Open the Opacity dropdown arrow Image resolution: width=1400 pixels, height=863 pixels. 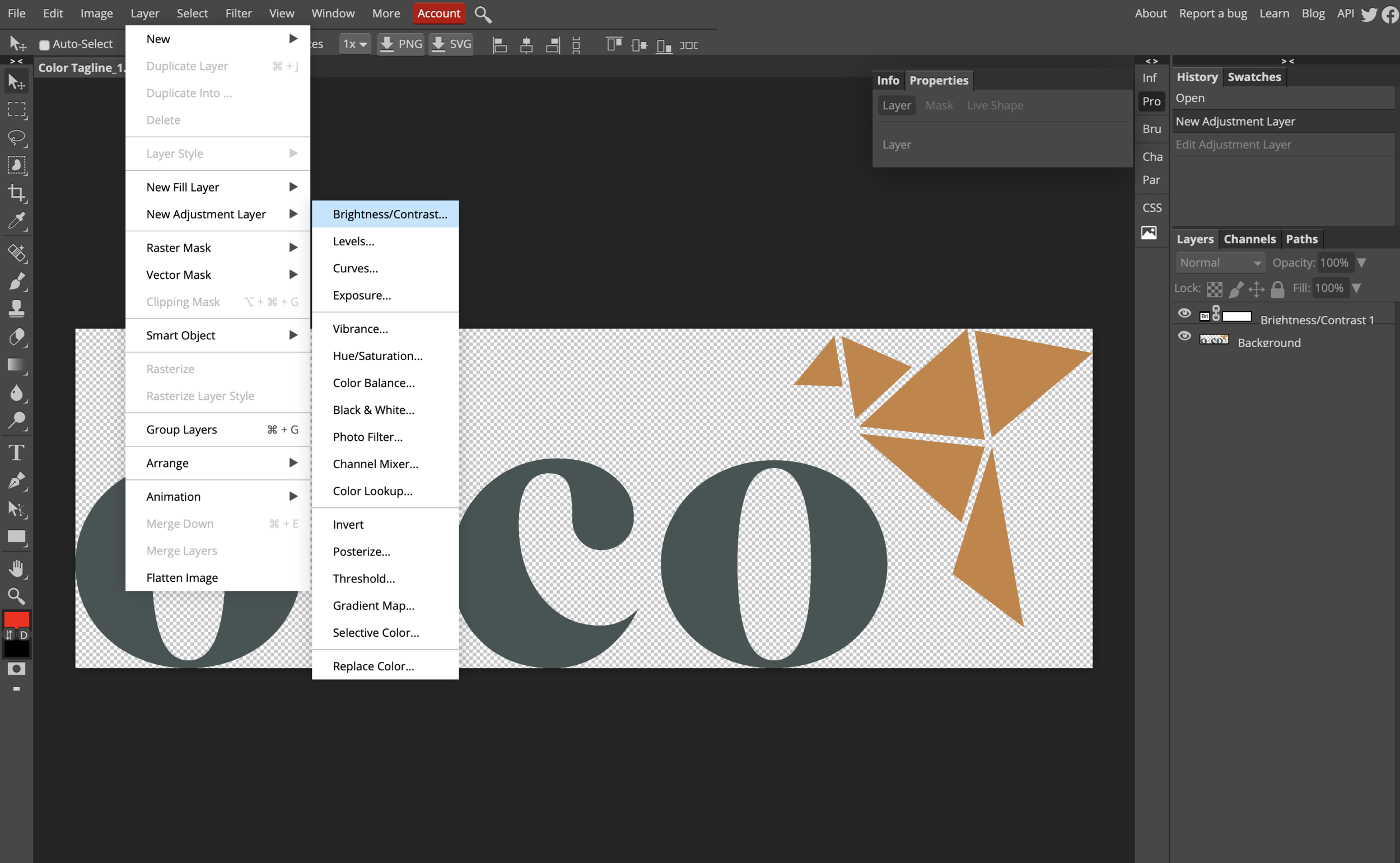[1363, 263]
